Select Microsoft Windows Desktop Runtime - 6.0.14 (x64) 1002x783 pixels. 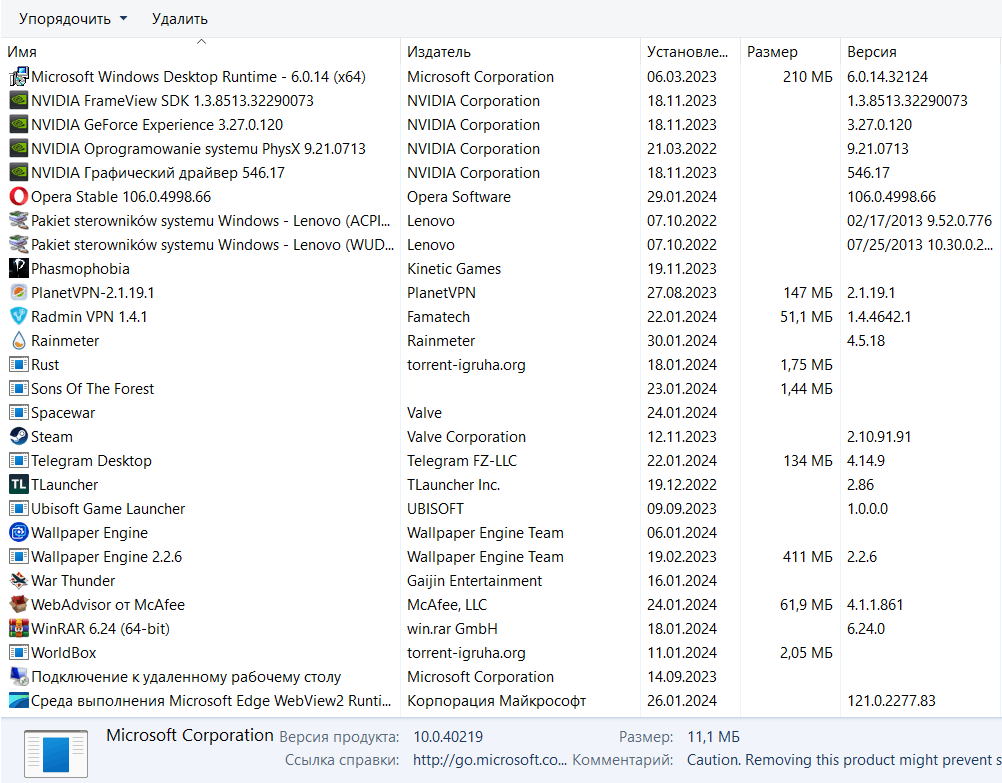[199, 77]
